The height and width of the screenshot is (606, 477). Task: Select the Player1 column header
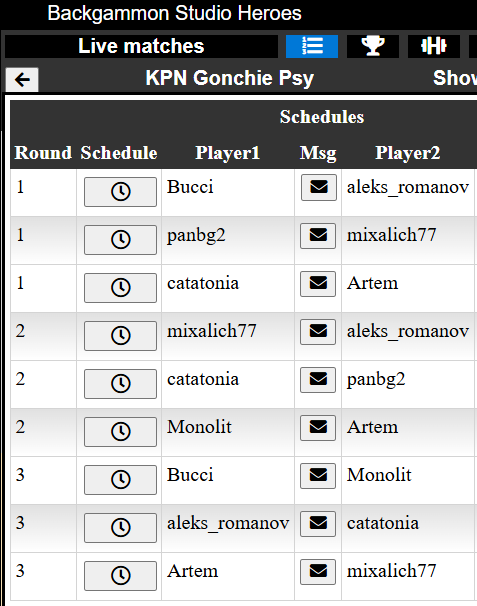coord(227,153)
